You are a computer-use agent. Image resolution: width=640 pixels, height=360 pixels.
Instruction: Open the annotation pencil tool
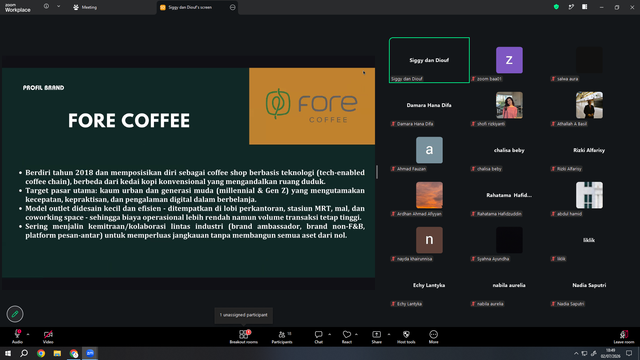[15, 314]
